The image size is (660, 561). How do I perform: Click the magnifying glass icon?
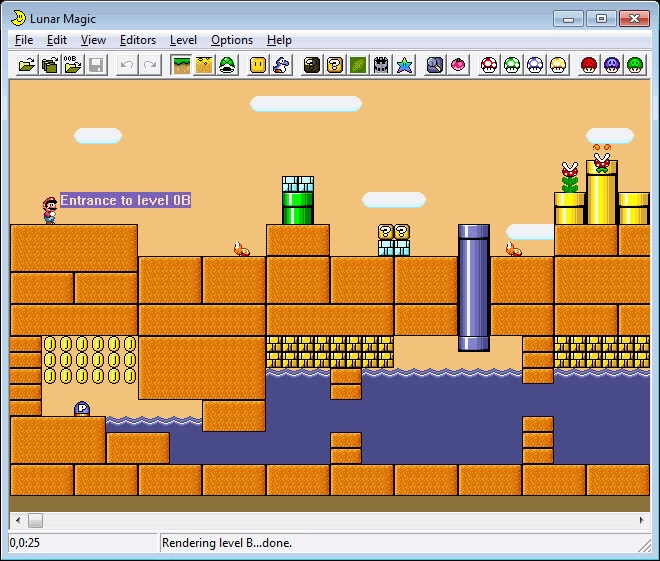click(435, 65)
